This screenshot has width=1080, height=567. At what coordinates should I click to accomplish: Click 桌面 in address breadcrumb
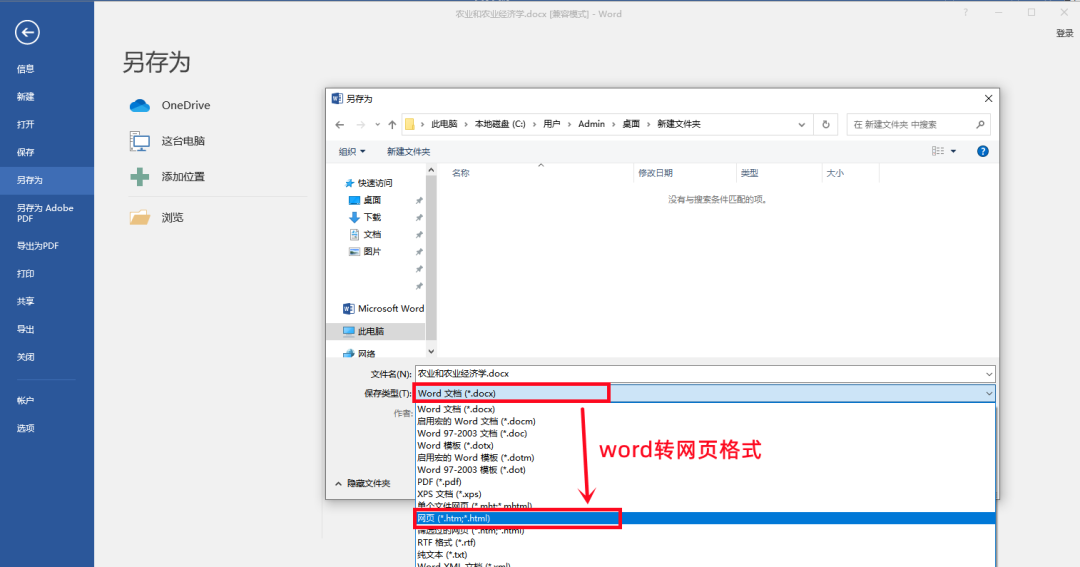tap(631, 125)
